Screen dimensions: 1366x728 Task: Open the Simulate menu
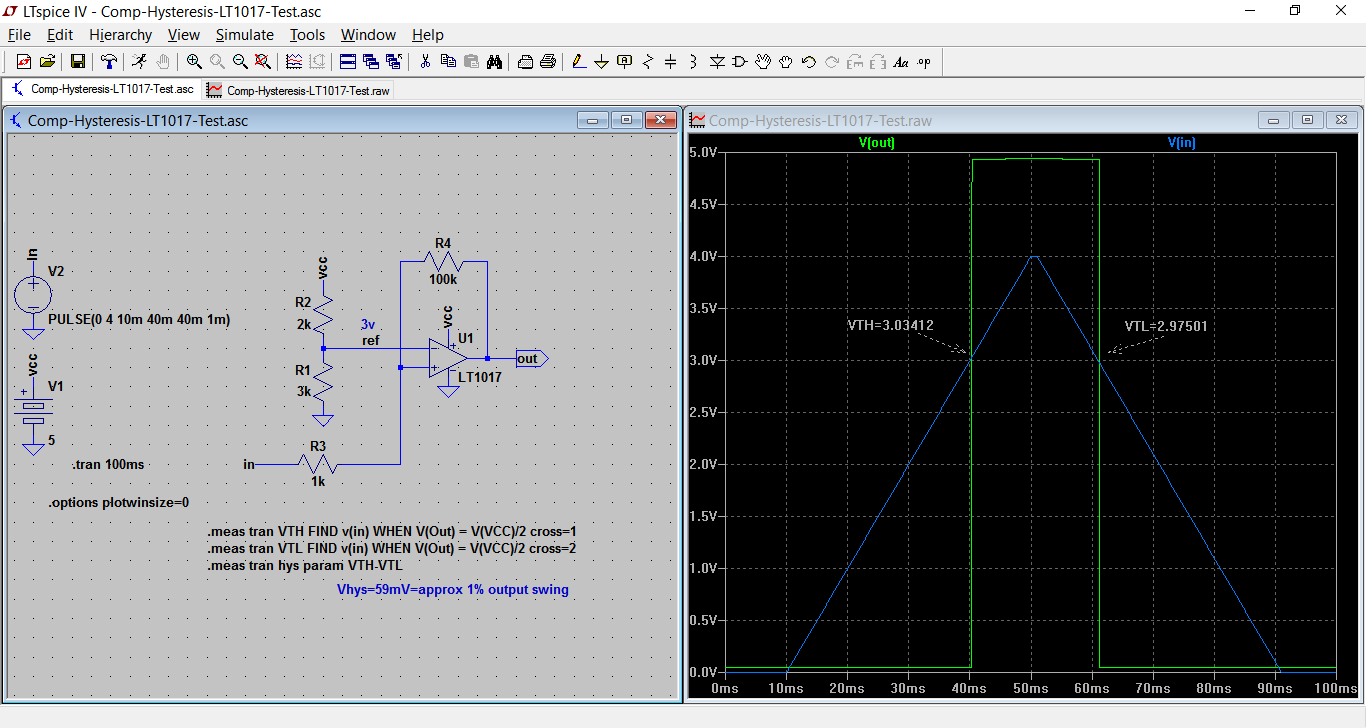(x=245, y=35)
